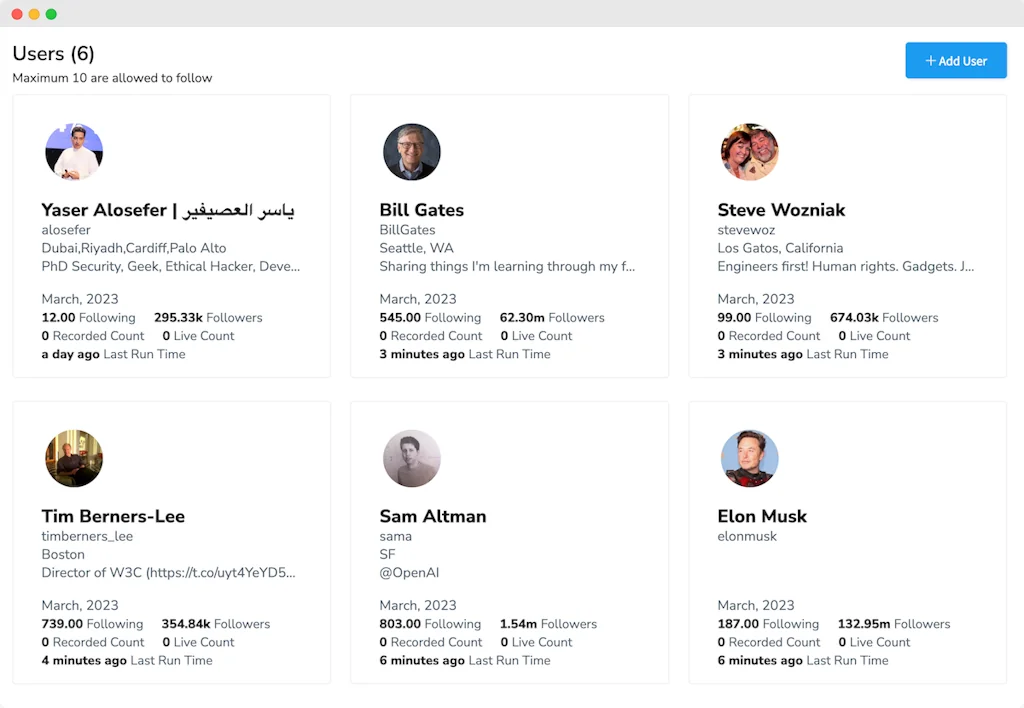Click the BillGates username handle
This screenshot has width=1024, height=708.
click(x=406, y=229)
